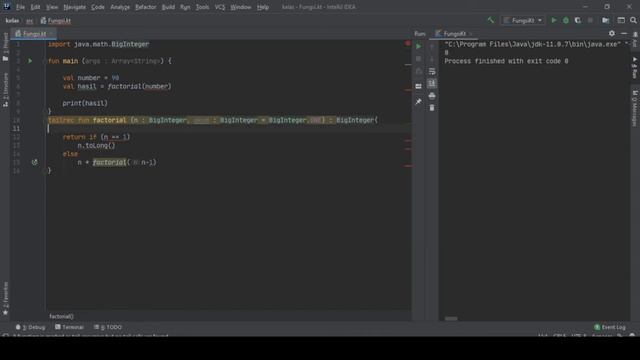
Task: Open the Refactor menu
Action: 146,7
